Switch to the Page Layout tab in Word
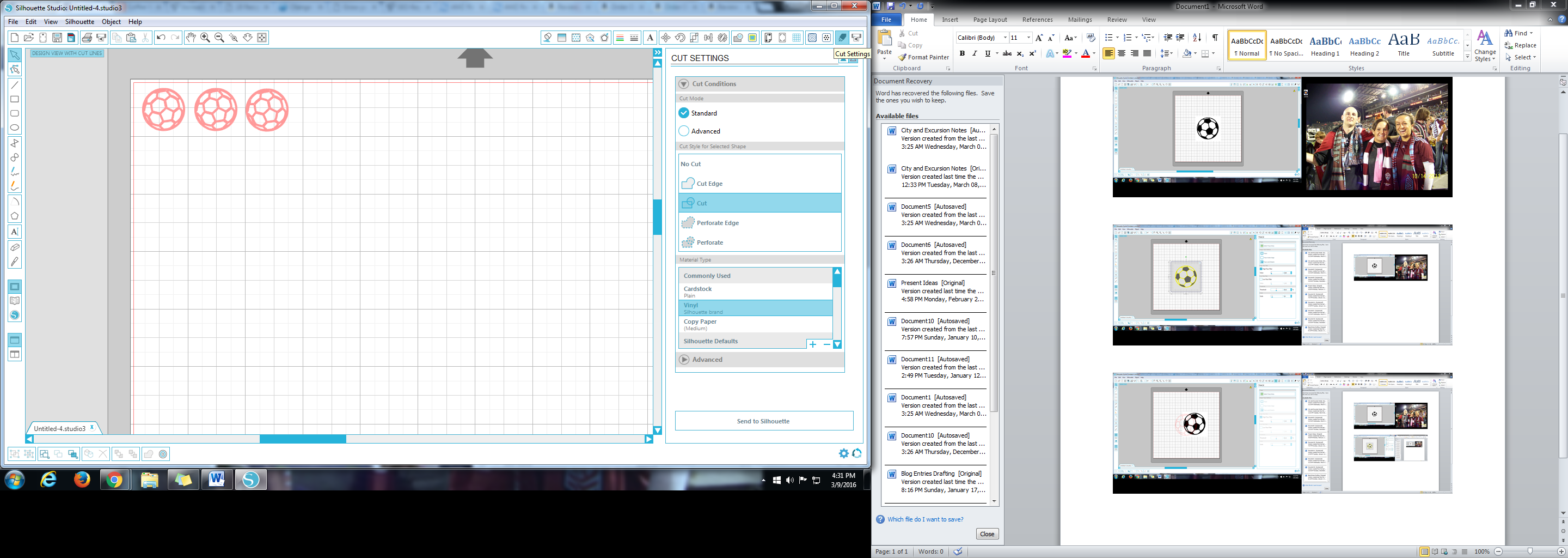Viewport: 1568px width, 558px height. coord(990,20)
